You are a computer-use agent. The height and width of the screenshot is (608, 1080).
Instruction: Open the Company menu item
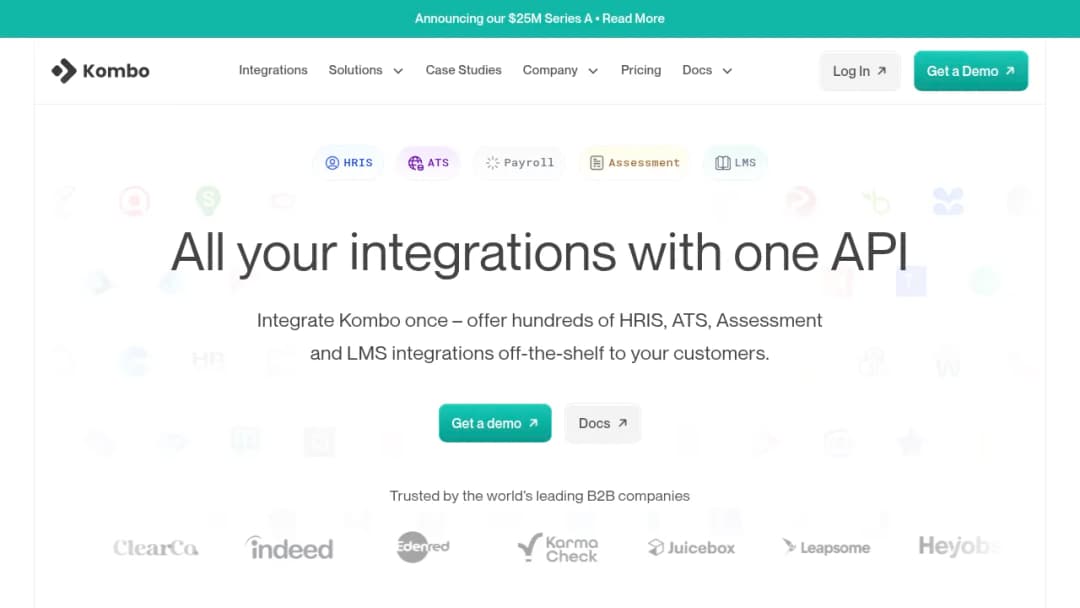tap(550, 70)
